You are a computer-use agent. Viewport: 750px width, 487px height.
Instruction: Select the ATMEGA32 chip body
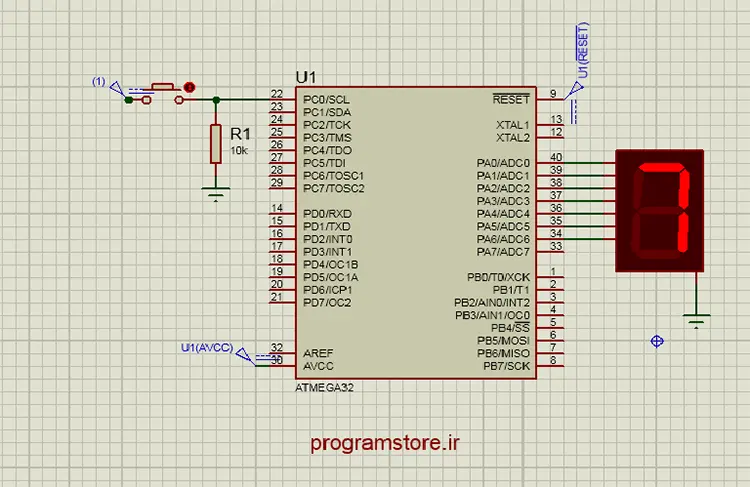(416, 233)
